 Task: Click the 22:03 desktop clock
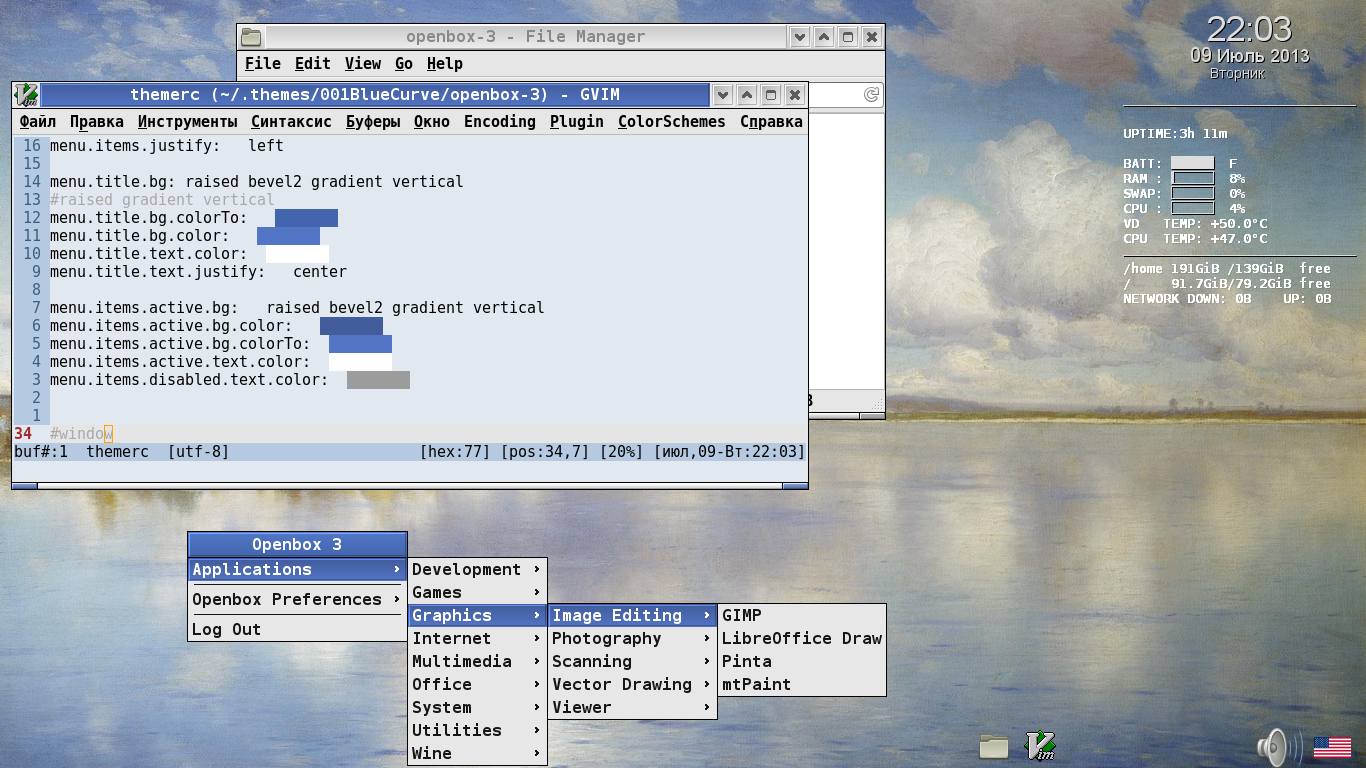pos(1249,28)
